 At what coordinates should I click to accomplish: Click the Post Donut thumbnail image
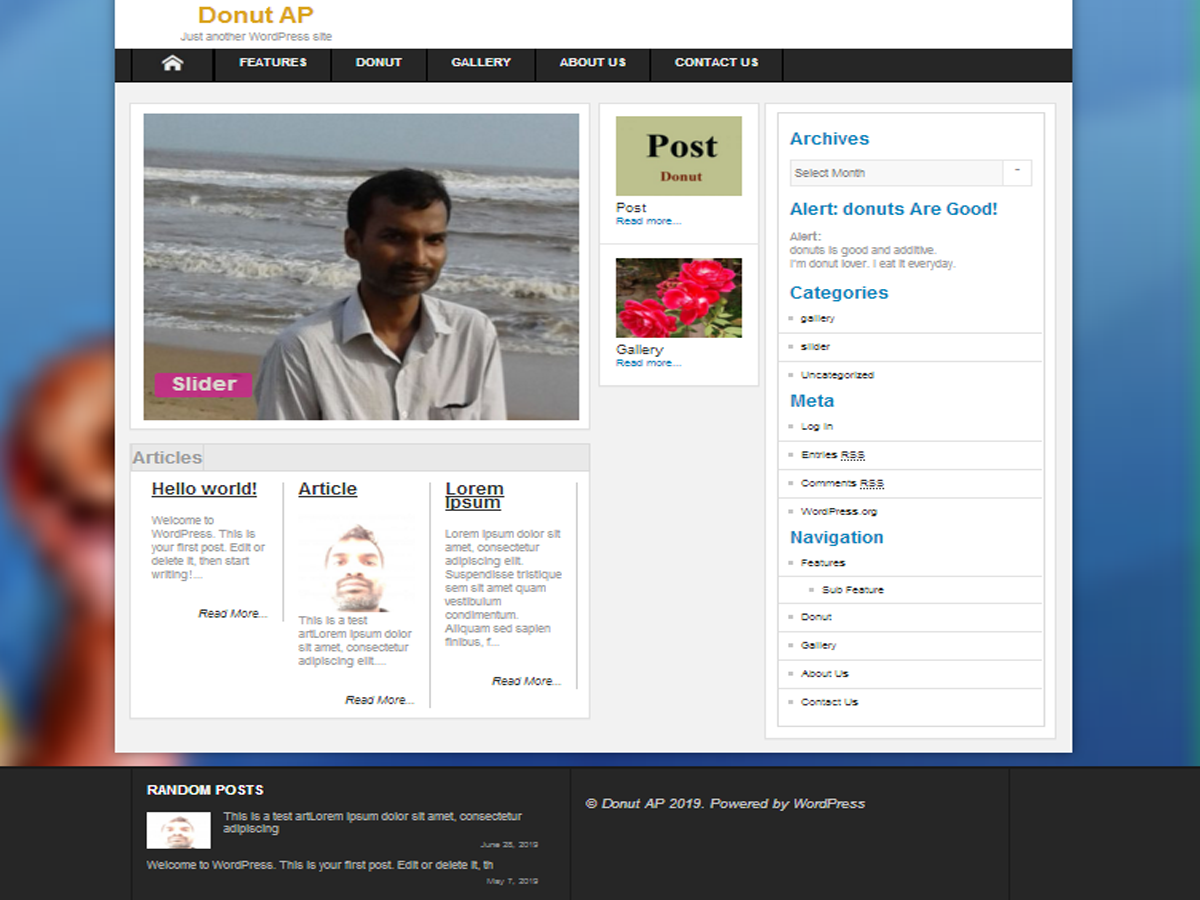[x=678, y=156]
